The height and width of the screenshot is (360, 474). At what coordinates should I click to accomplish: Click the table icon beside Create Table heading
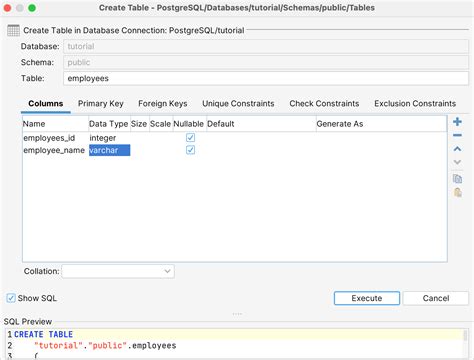(13, 30)
